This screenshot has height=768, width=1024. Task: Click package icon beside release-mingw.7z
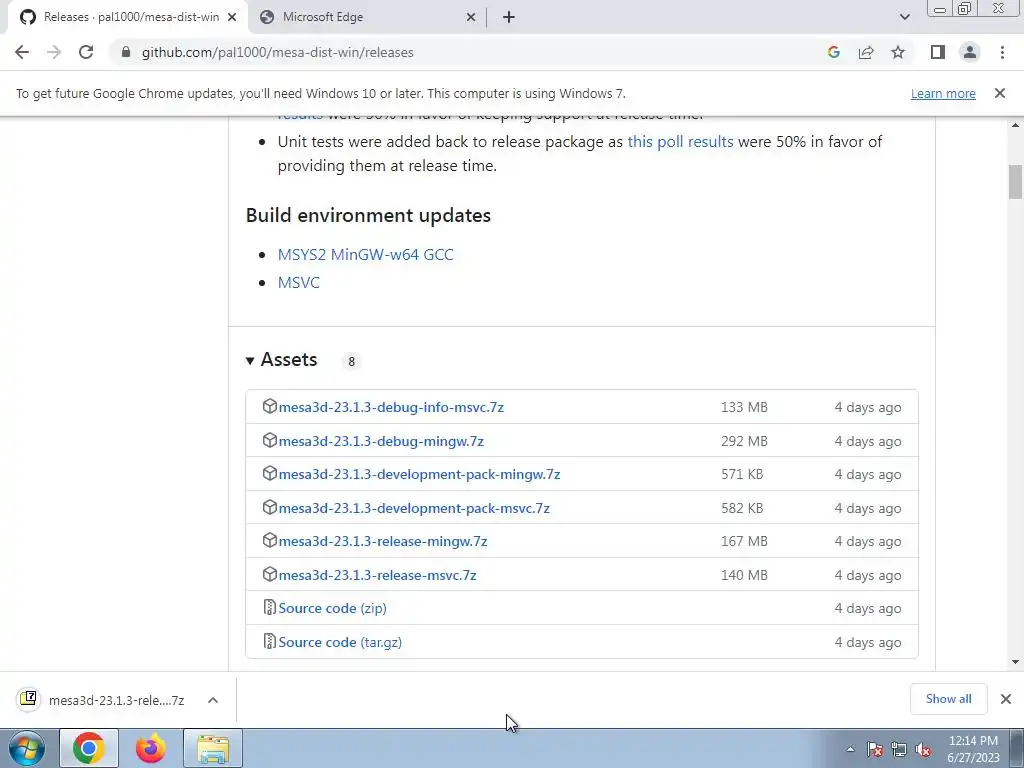click(x=269, y=541)
